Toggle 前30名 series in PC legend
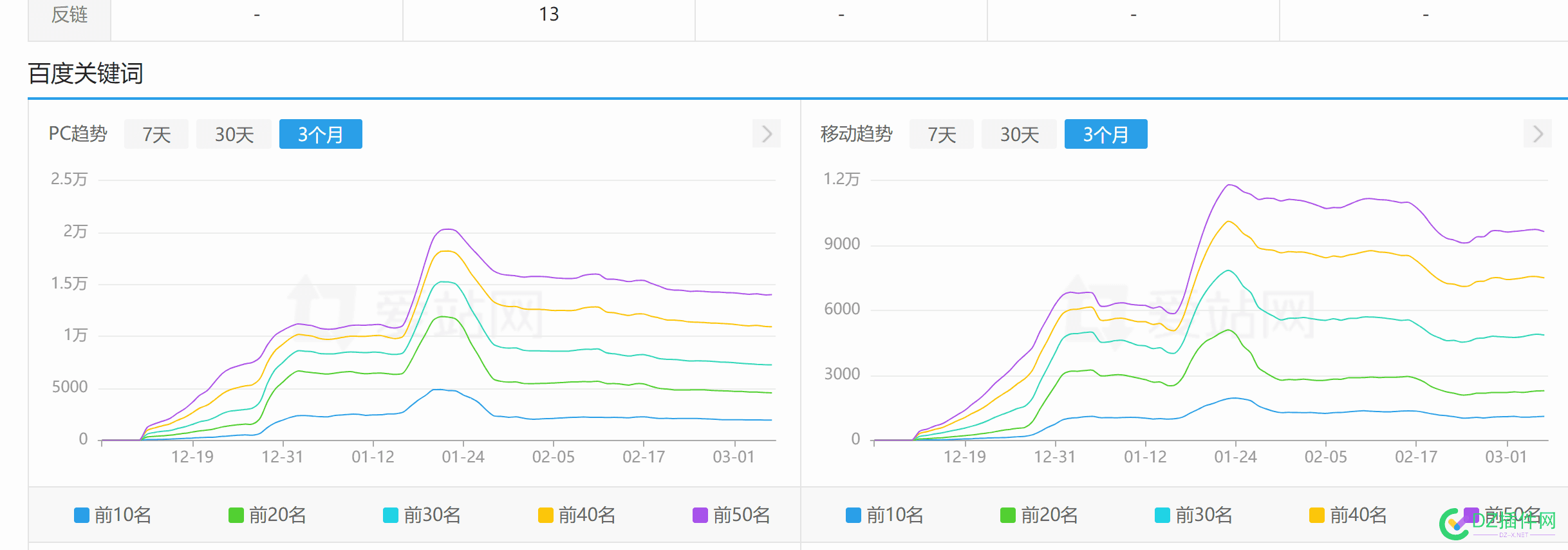The width and height of the screenshot is (1568, 550). [x=422, y=515]
